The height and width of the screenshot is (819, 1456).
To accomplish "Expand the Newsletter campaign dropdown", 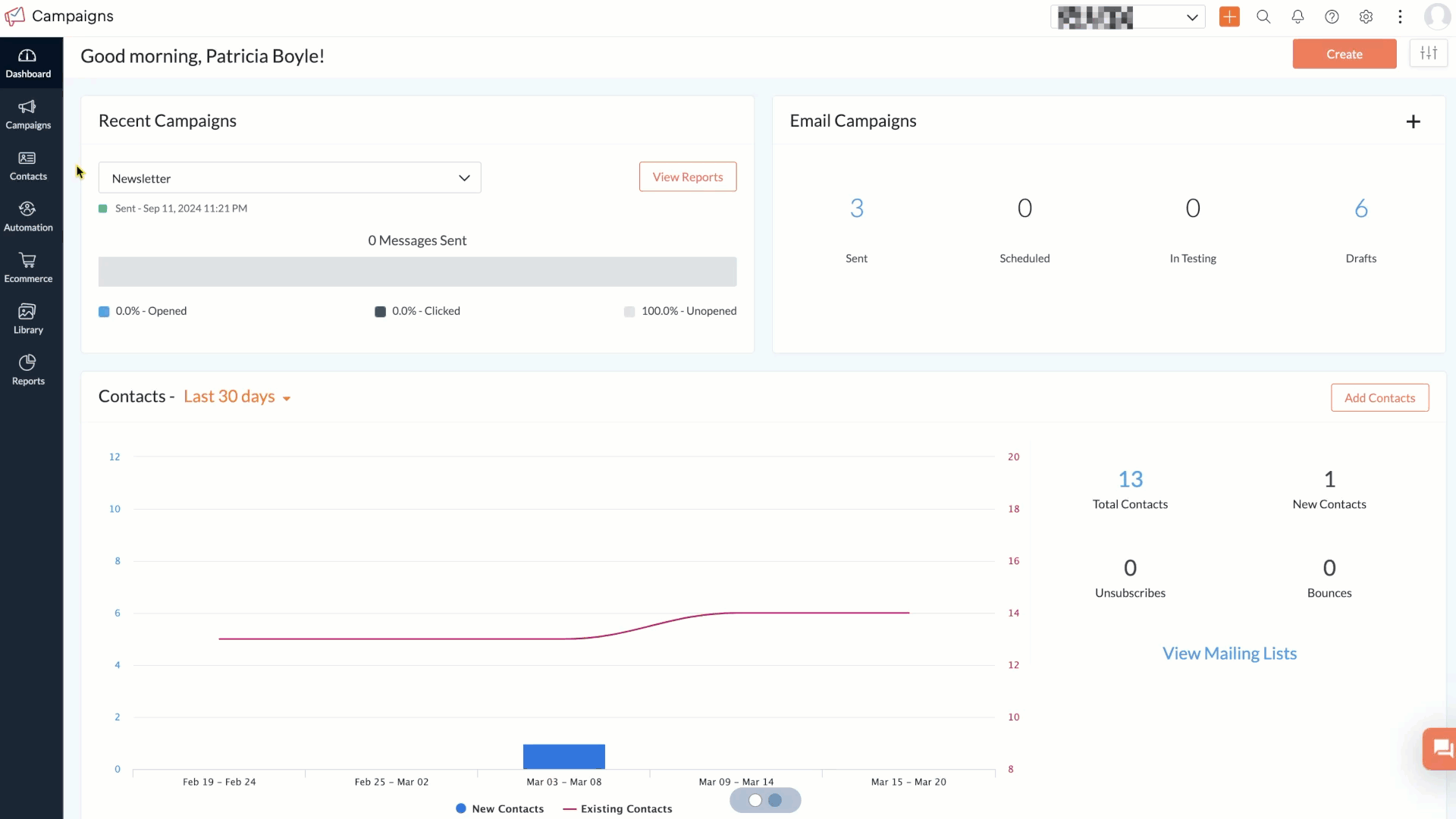I will (290, 178).
